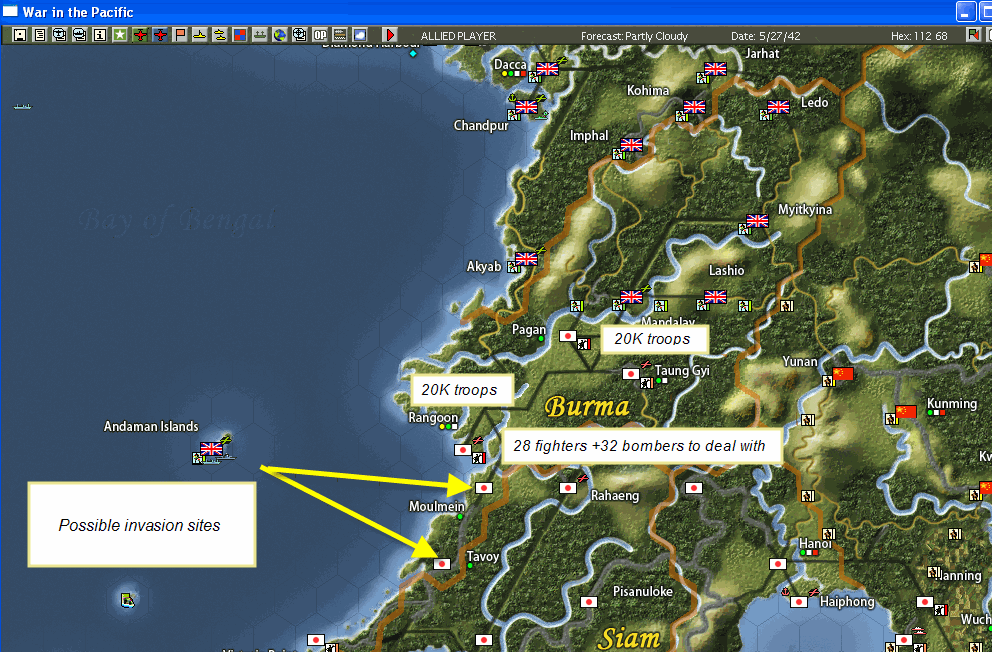Minimize the War in the Pacific window

click(x=965, y=11)
